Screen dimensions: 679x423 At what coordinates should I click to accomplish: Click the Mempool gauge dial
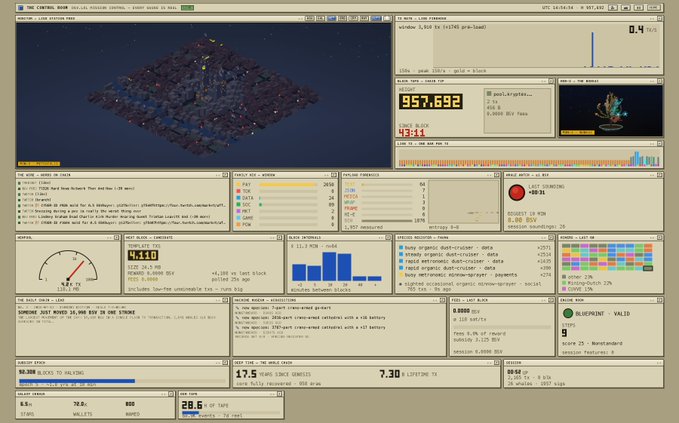[68, 266]
